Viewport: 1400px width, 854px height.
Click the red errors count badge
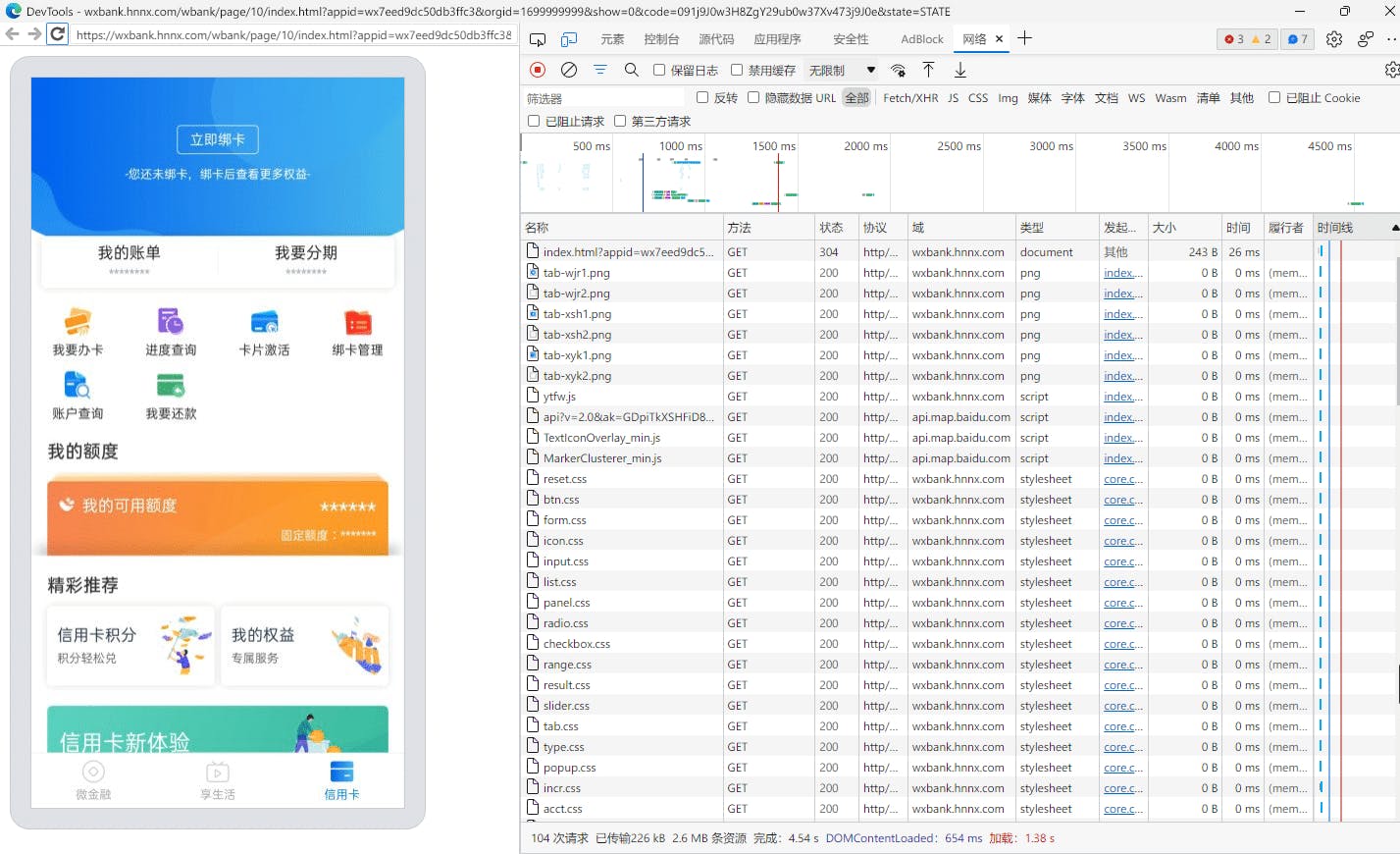(1234, 39)
